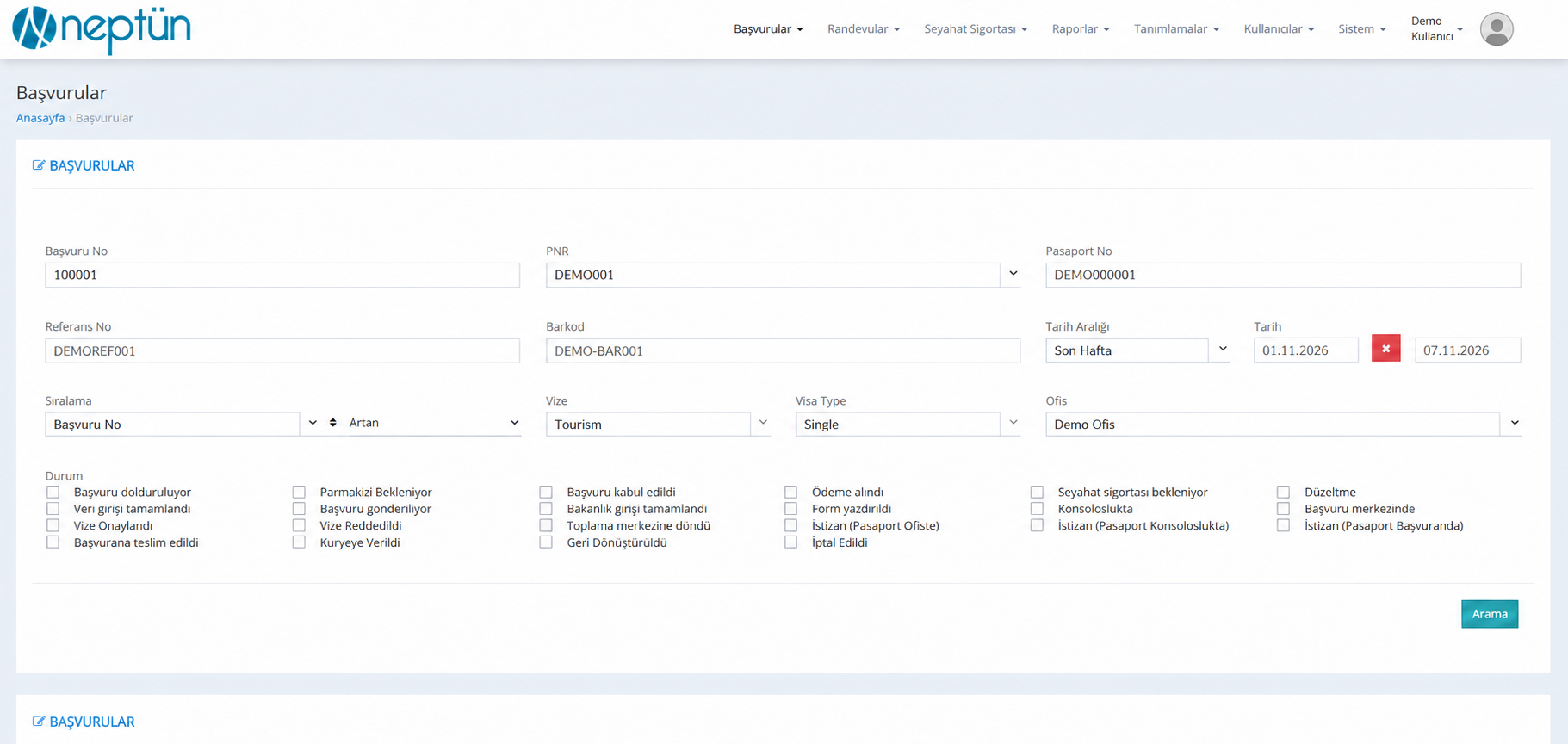Tick the Parmakizi Bekleniyor checkbox
The width and height of the screenshot is (1568, 744).
coord(299,492)
